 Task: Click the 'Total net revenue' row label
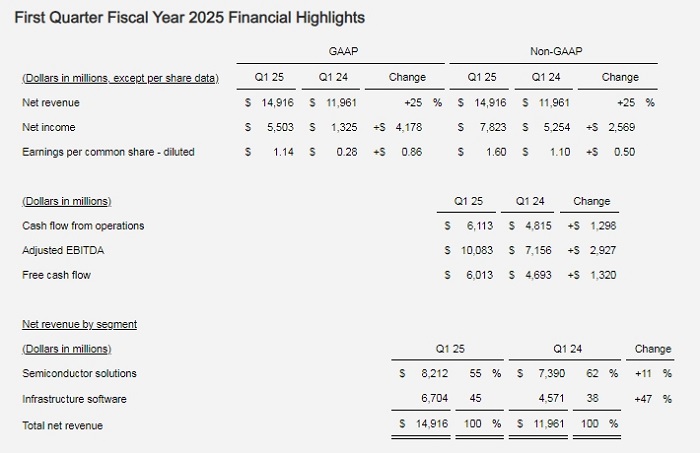(62, 425)
